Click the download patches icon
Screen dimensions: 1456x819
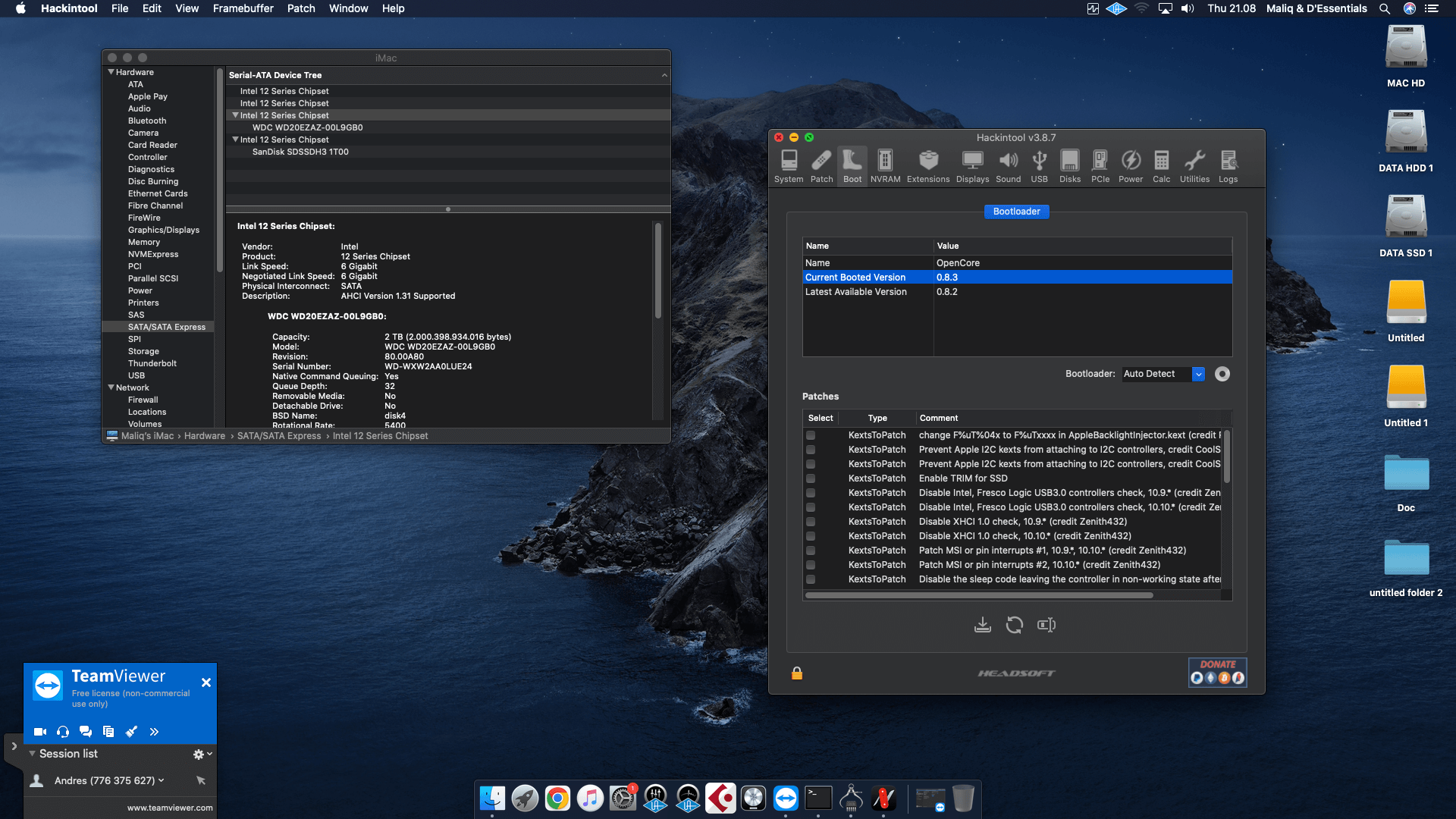tap(983, 625)
